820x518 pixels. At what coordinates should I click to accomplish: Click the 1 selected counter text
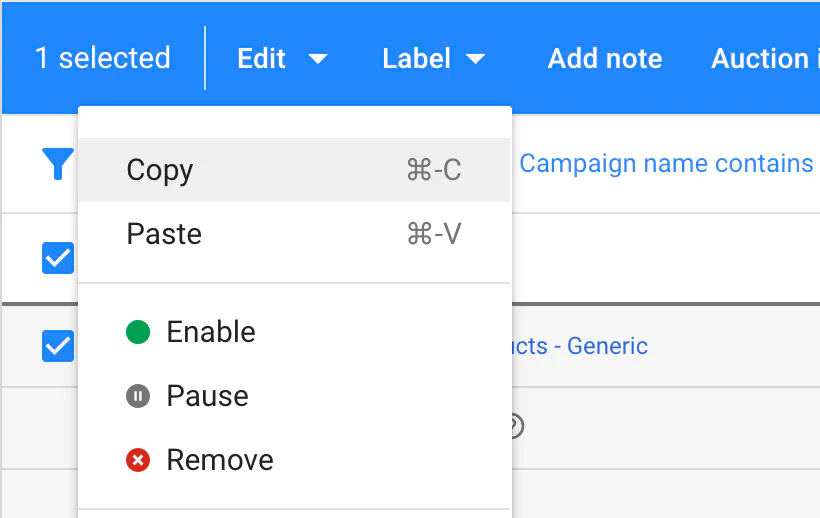(102, 58)
